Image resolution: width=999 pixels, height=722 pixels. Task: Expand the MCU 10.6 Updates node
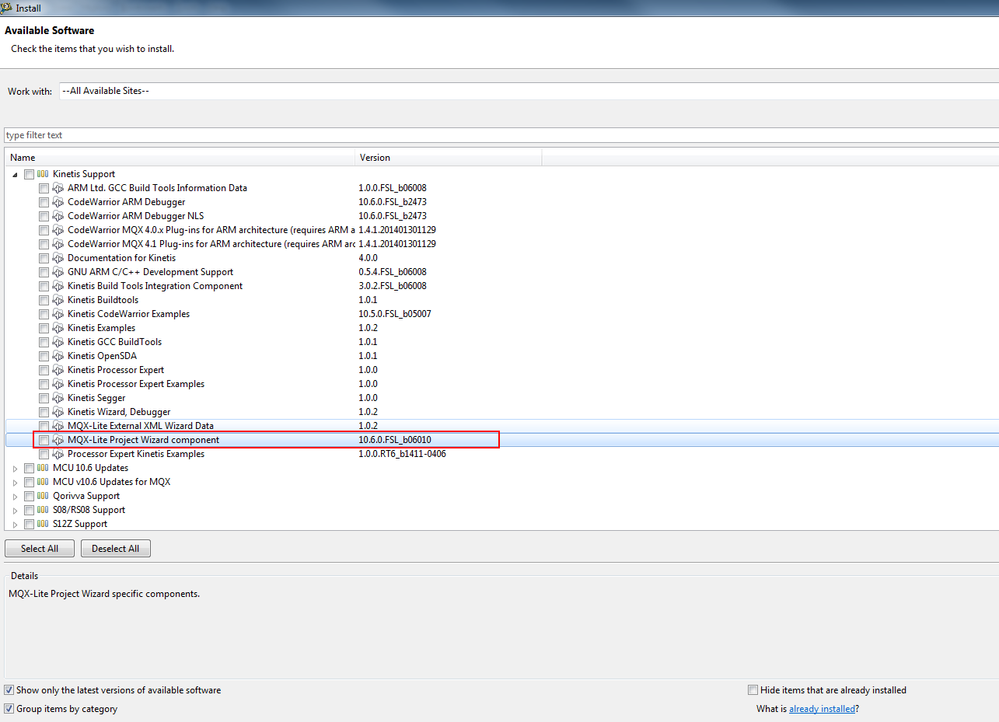[x=15, y=468]
